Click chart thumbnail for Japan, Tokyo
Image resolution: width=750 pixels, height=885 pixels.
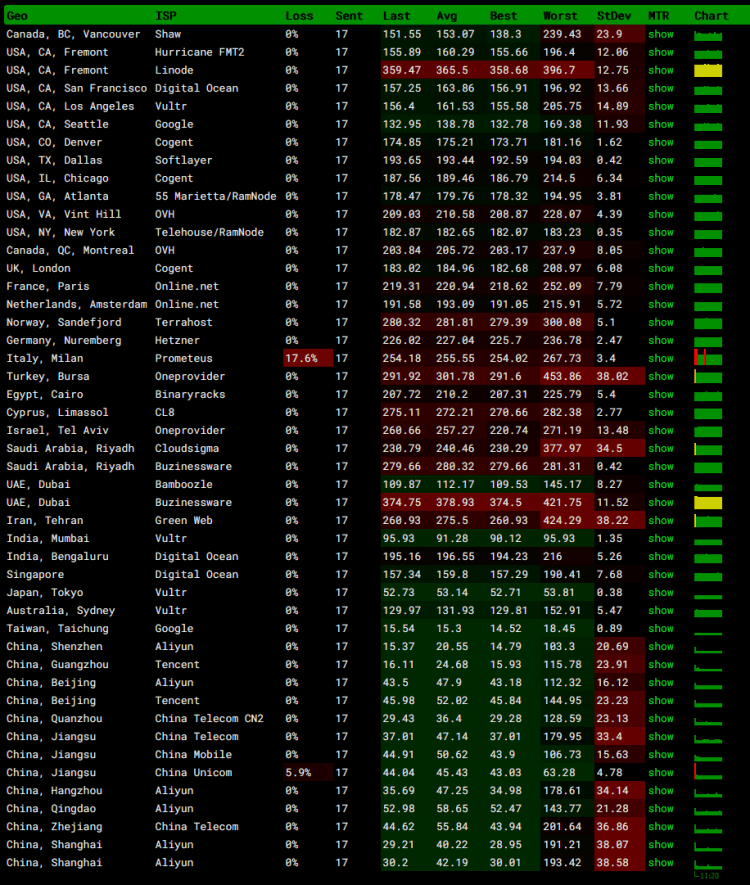(708, 596)
